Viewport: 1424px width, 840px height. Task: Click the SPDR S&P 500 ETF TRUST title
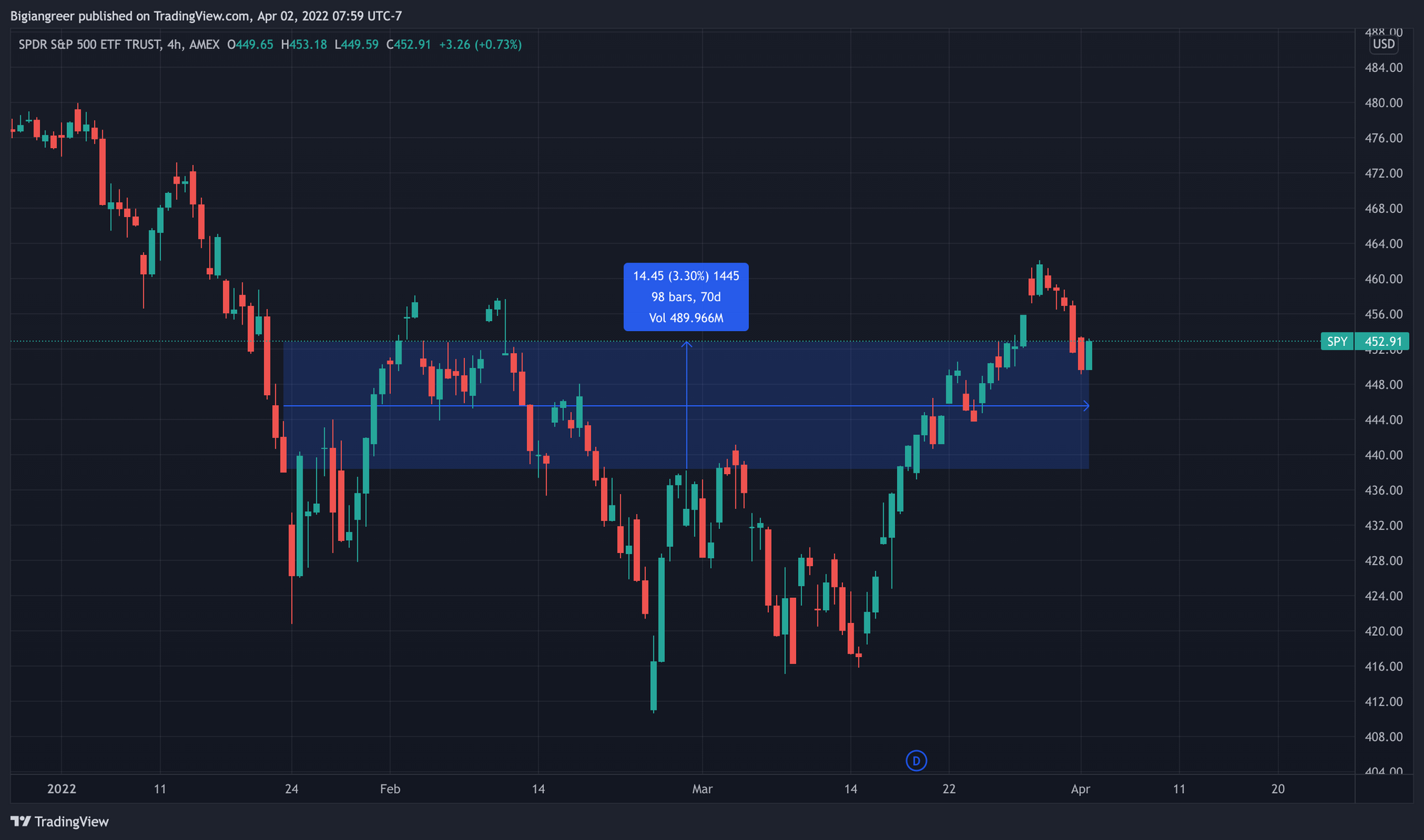[90, 45]
